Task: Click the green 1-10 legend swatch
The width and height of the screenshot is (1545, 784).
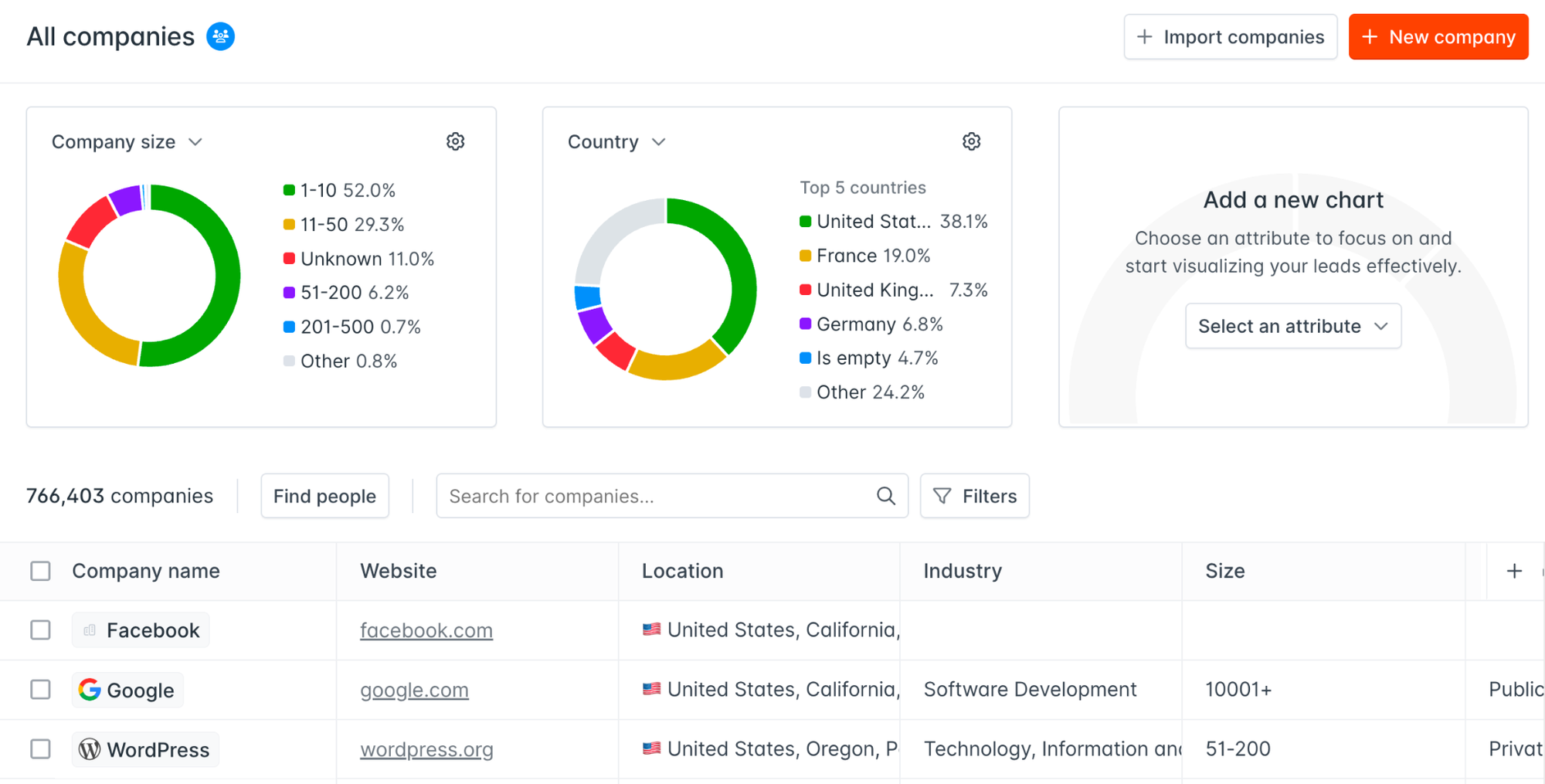Action: 289,190
